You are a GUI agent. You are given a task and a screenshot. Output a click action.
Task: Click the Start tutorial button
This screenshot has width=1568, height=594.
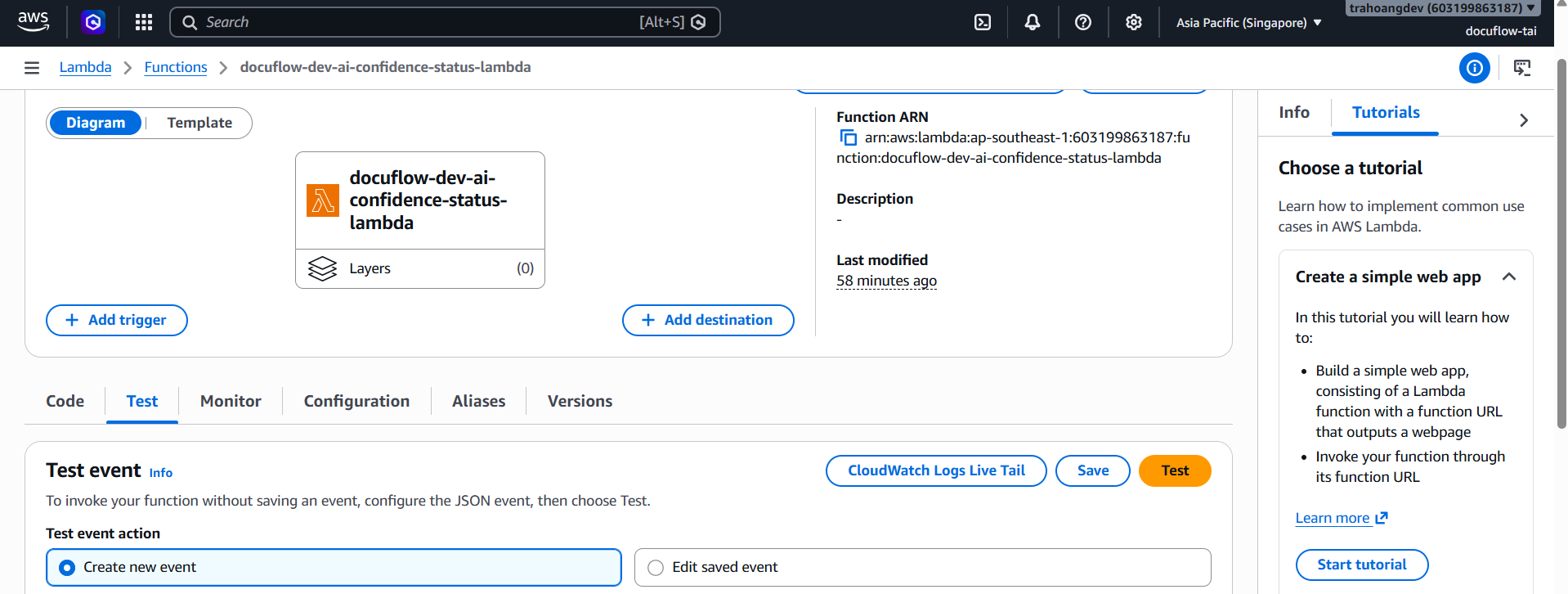point(1362,565)
